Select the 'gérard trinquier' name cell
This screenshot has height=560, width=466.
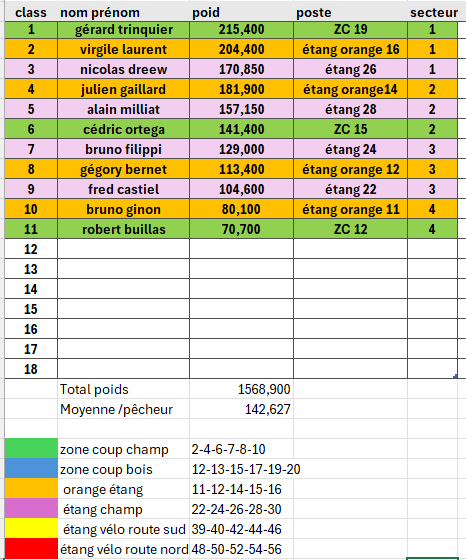pos(124,30)
